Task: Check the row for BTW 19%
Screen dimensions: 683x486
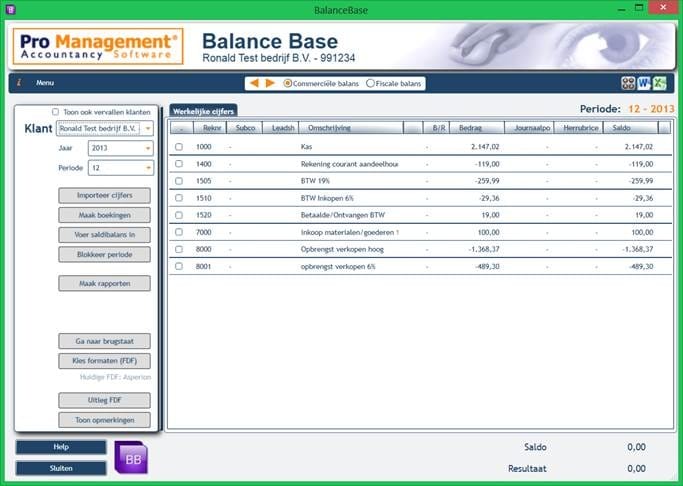Action: pyautogui.click(x=179, y=181)
